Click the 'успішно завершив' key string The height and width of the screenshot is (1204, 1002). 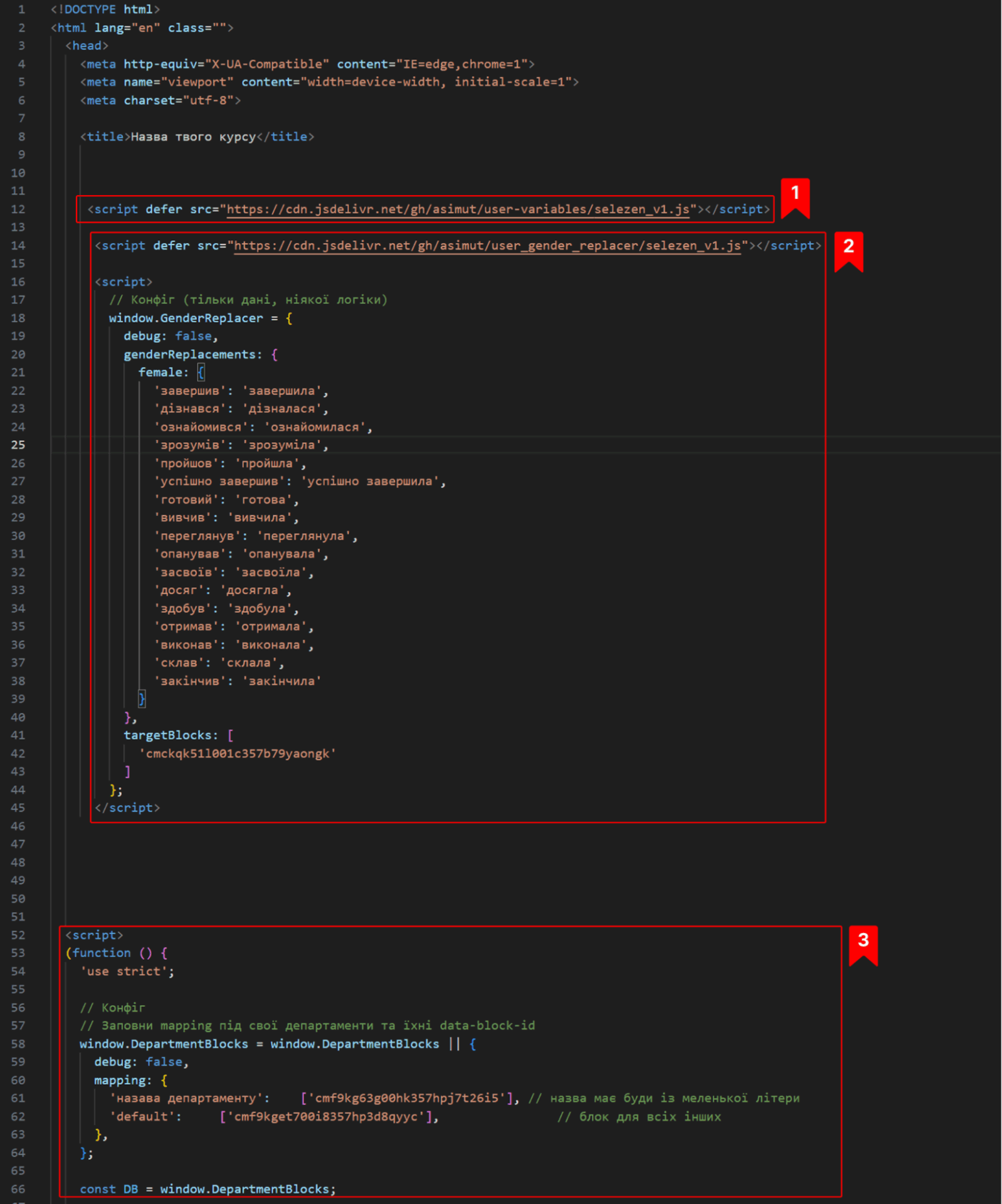click(219, 482)
